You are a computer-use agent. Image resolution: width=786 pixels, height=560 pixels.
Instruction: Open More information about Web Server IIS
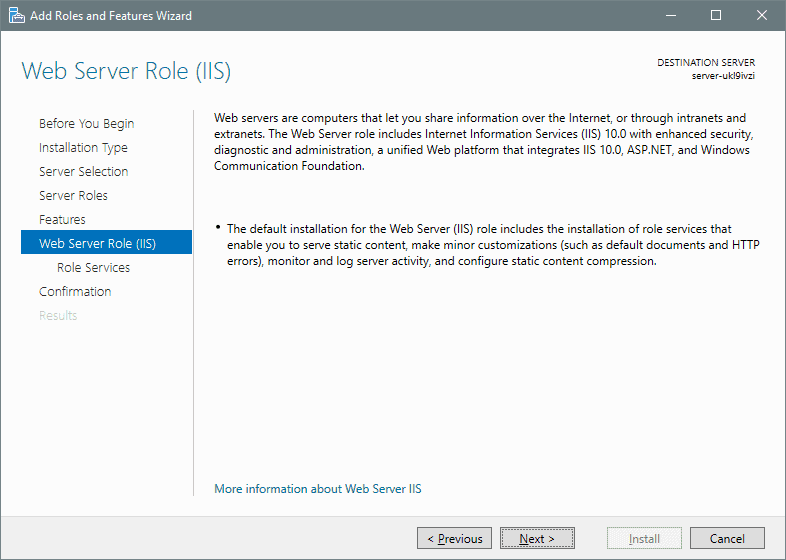point(318,489)
